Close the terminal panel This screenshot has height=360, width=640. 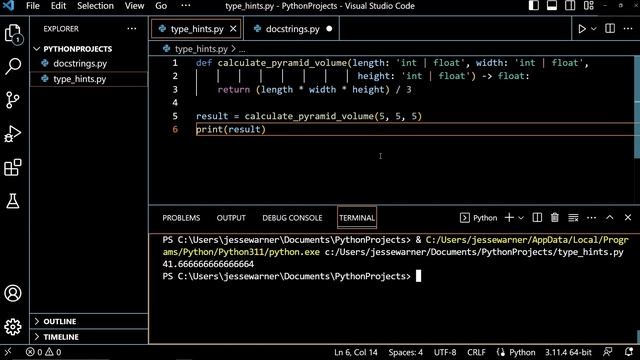pos(628,218)
